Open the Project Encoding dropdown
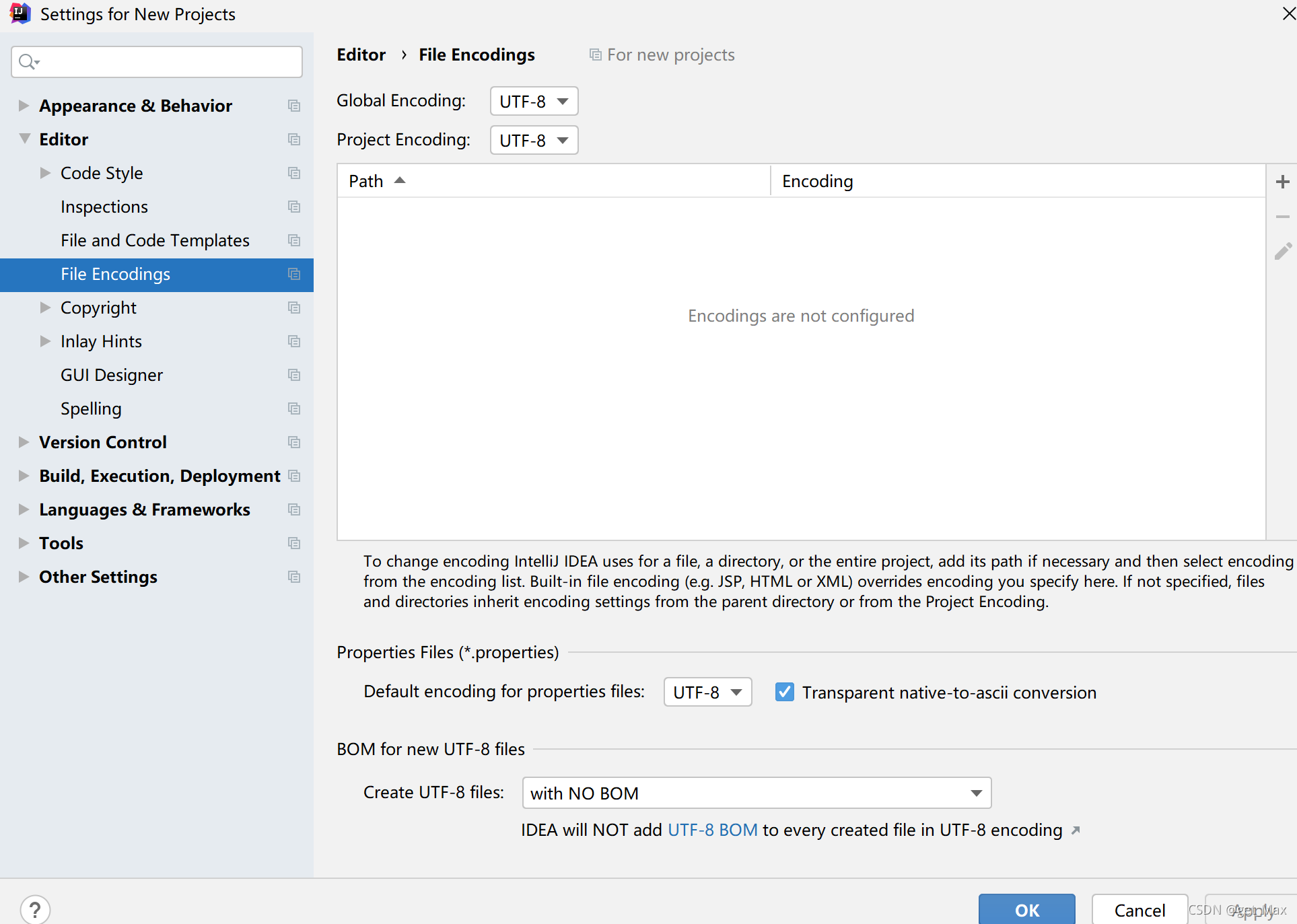The width and height of the screenshot is (1297, 924). [534, 141]
